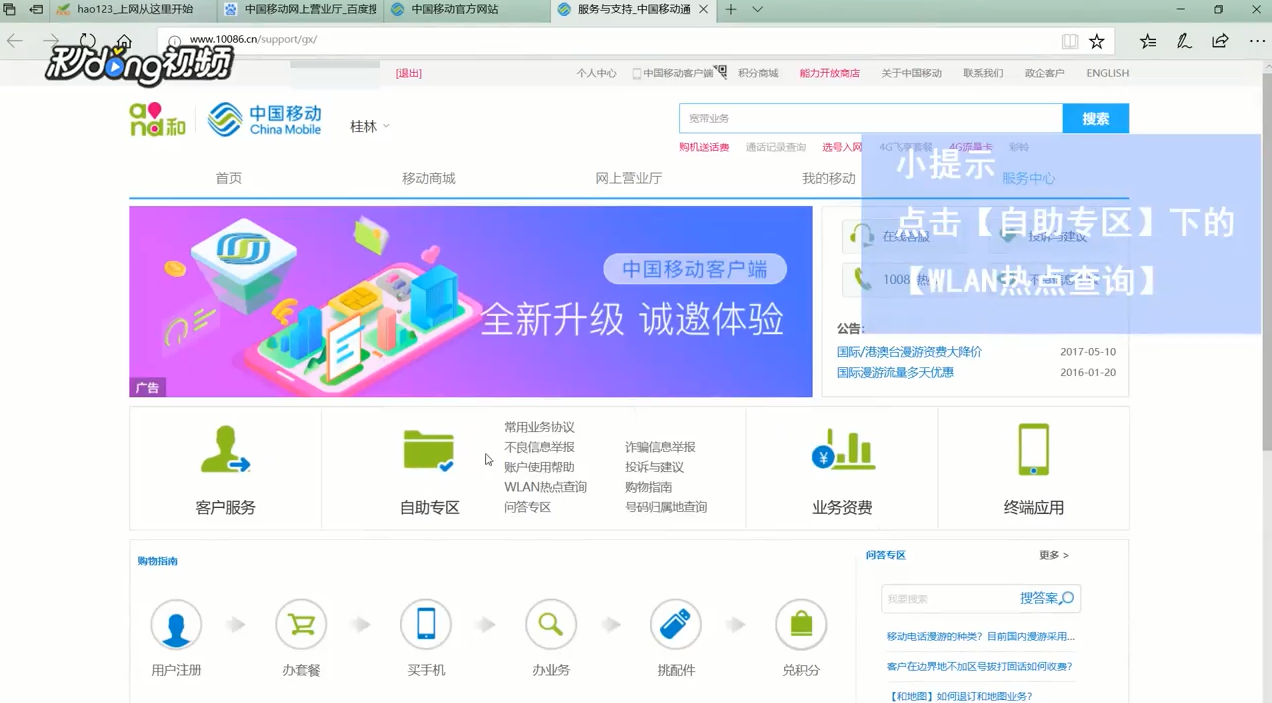
Task: Open 联系我们 link
Action: 983,73
